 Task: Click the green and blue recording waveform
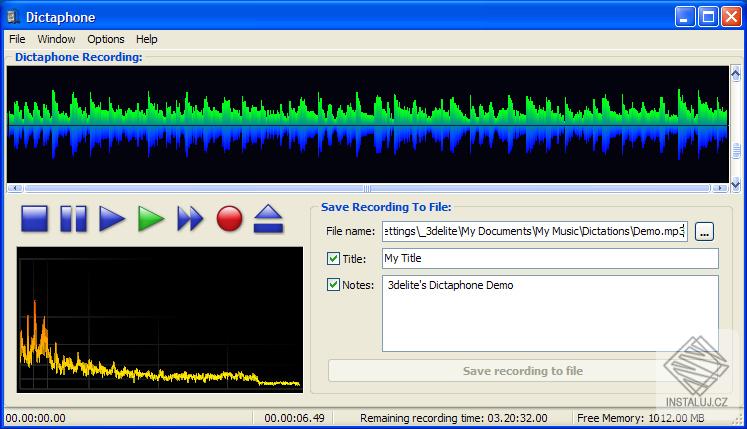click(368, 124)
